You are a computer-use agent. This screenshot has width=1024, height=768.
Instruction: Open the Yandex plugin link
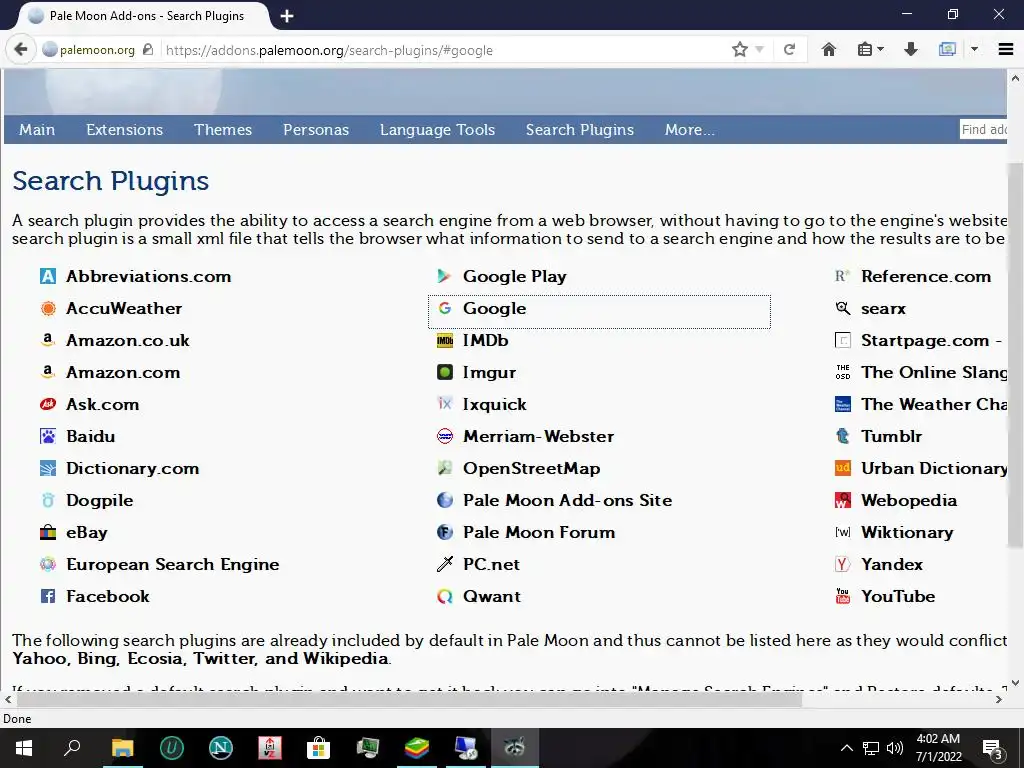pyautogui.click(x=892, y=564)
